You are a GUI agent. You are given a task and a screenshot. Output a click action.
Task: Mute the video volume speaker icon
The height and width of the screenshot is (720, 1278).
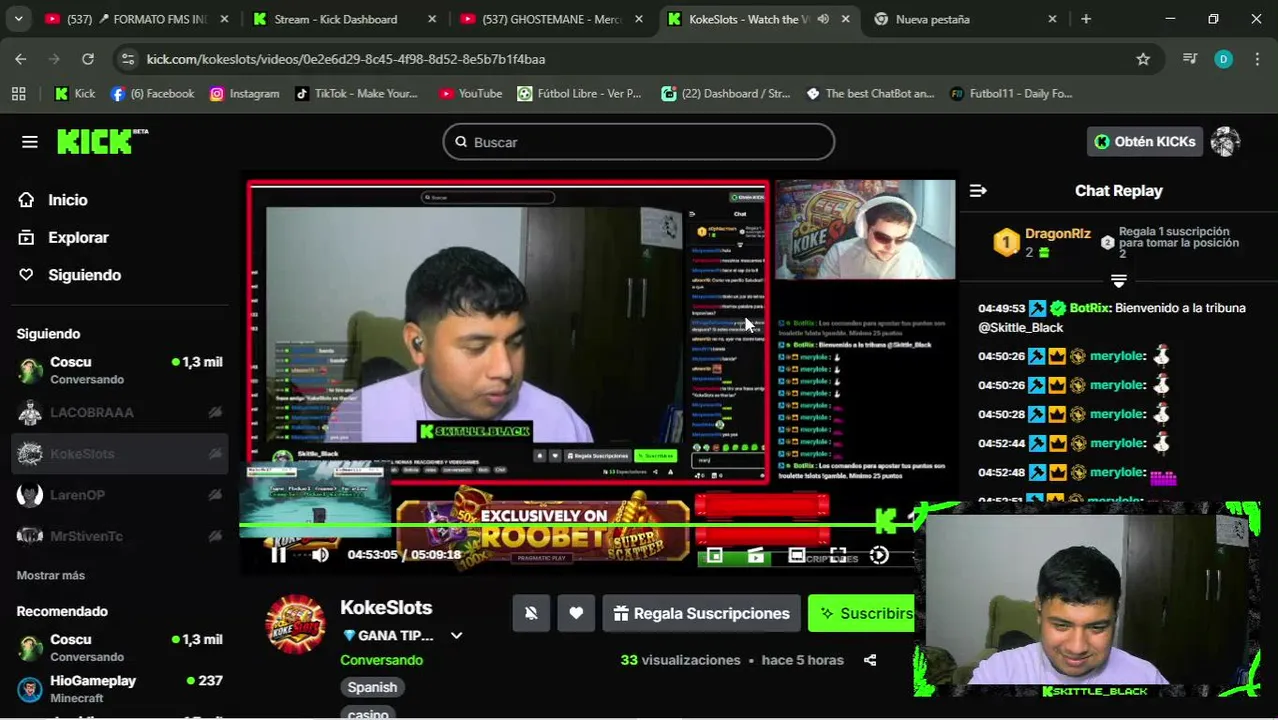tap(320, 555)
